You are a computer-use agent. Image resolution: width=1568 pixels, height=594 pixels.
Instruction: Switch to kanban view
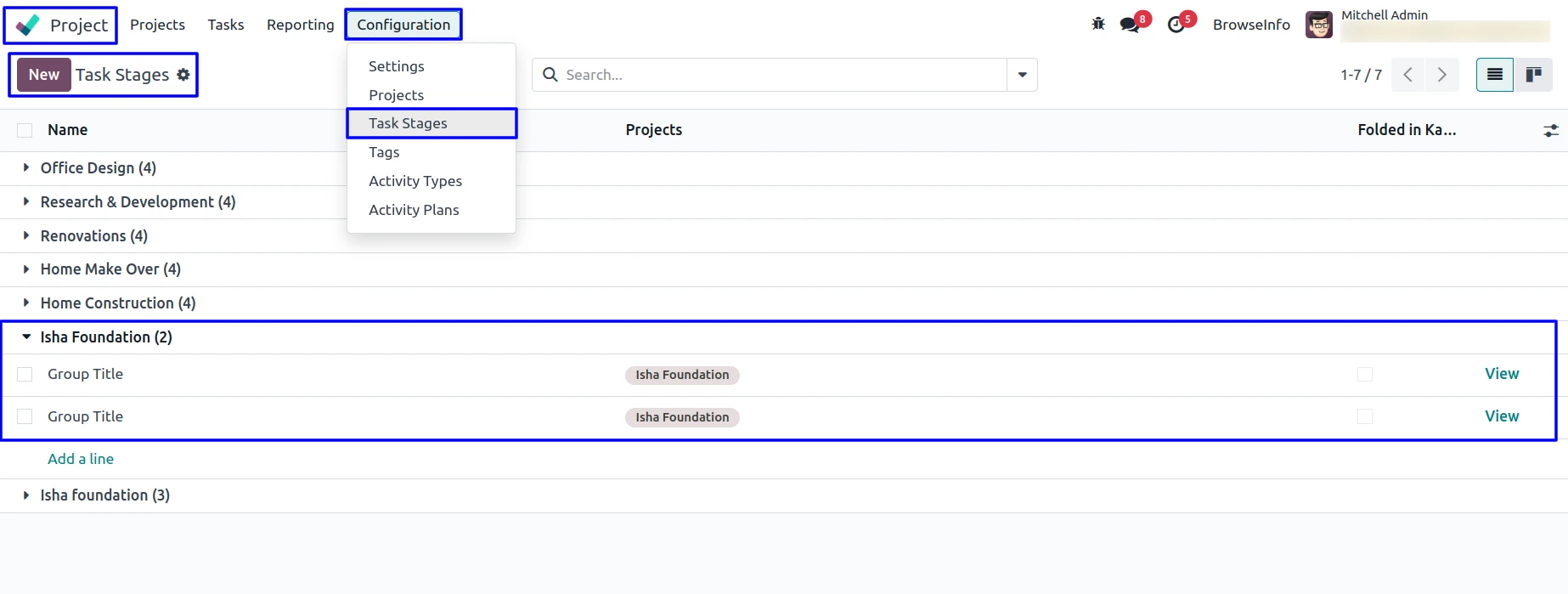[1534, 75]
